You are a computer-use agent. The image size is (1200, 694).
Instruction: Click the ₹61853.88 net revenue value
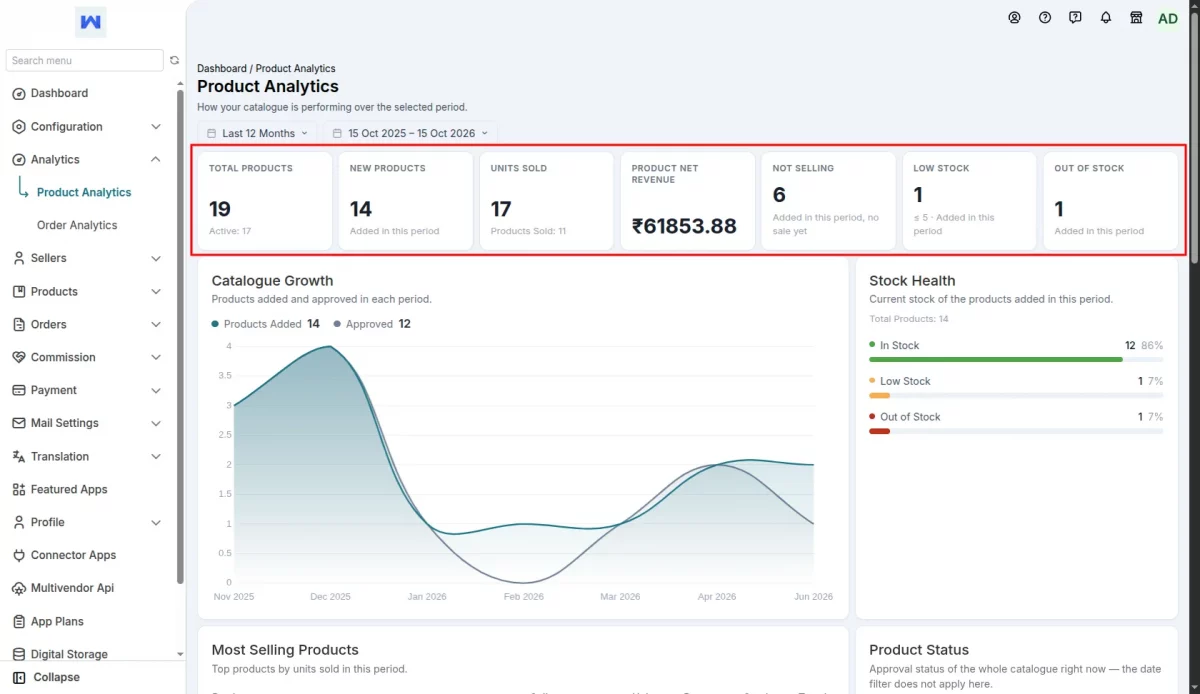(x=684, y=226)
